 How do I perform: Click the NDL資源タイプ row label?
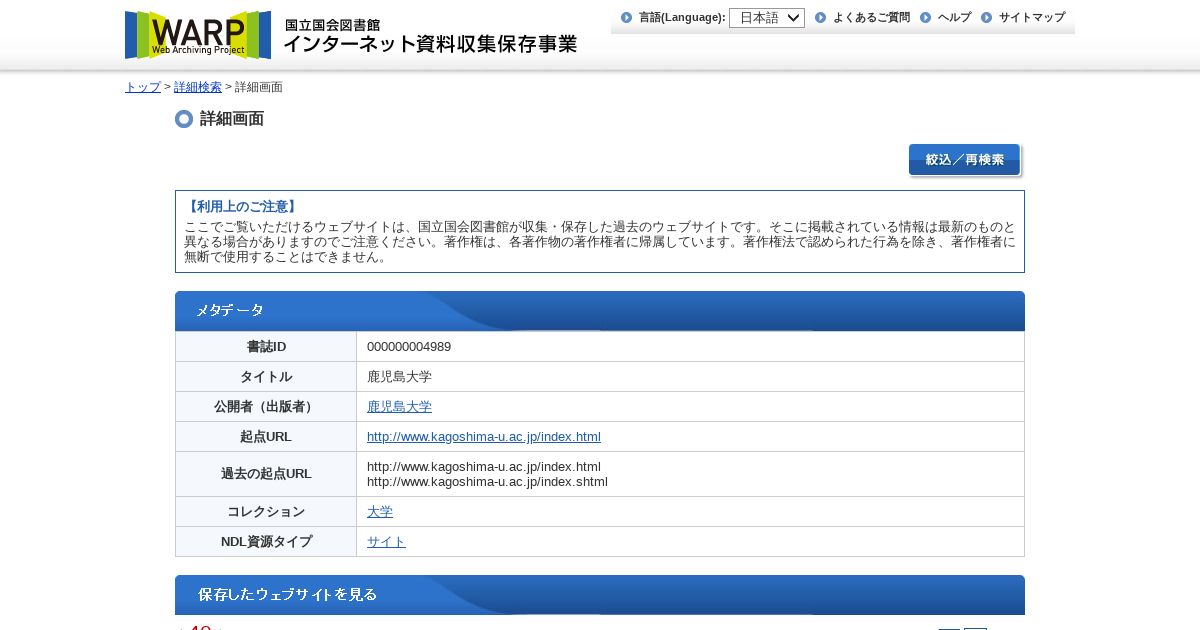[266, 542]
